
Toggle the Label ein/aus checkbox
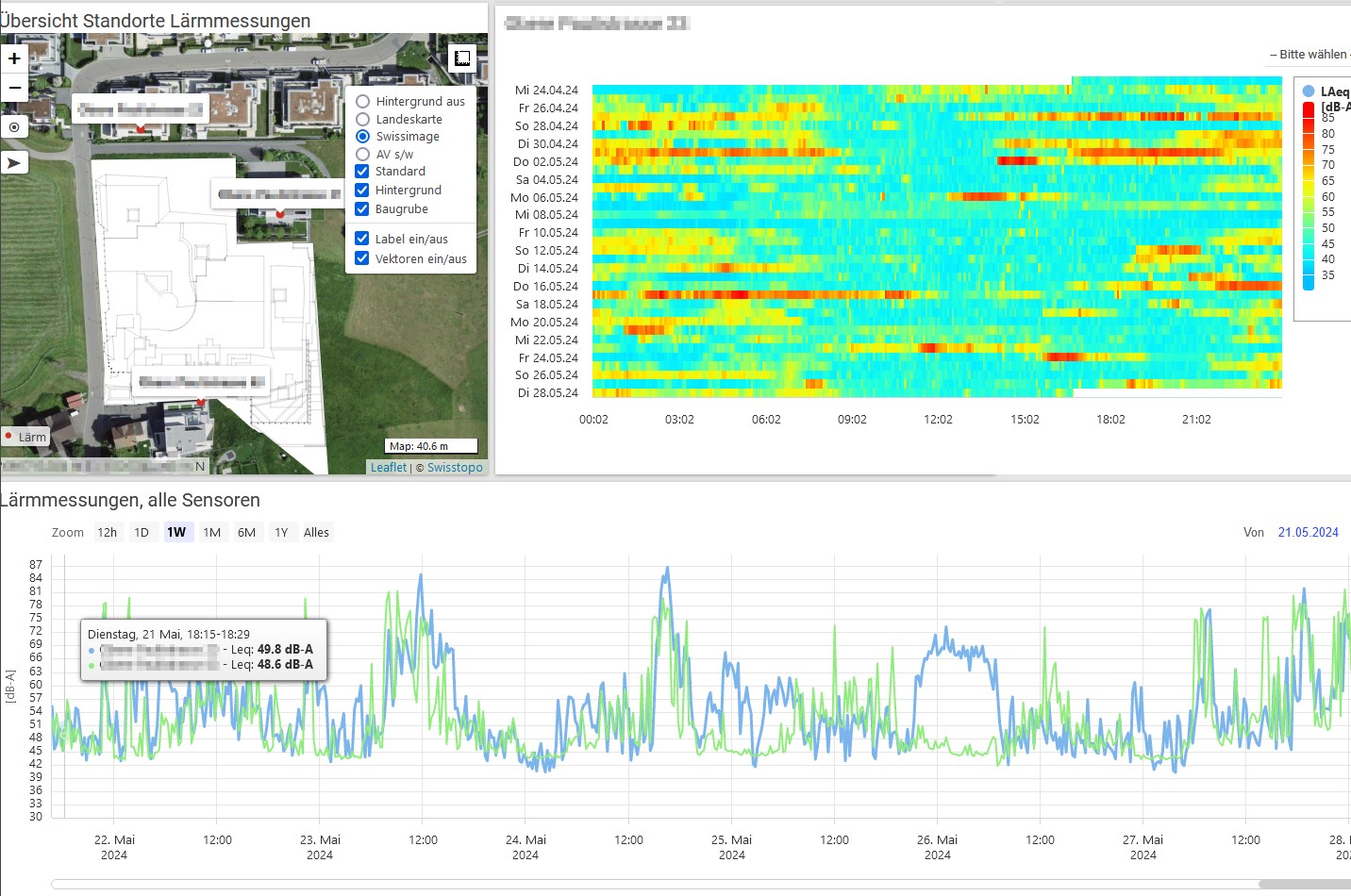[361, 239]
